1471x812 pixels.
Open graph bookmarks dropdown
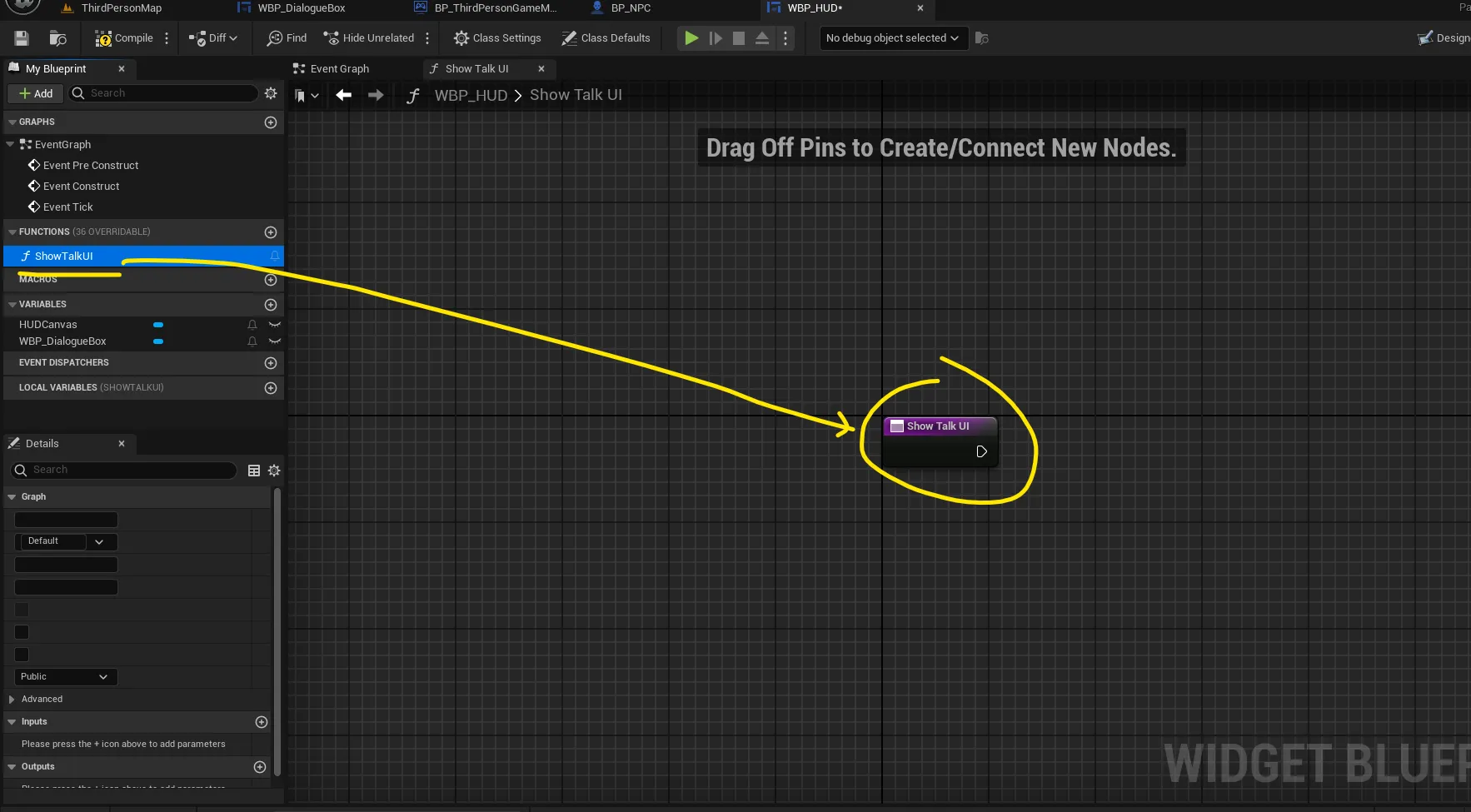click(307, 96)
